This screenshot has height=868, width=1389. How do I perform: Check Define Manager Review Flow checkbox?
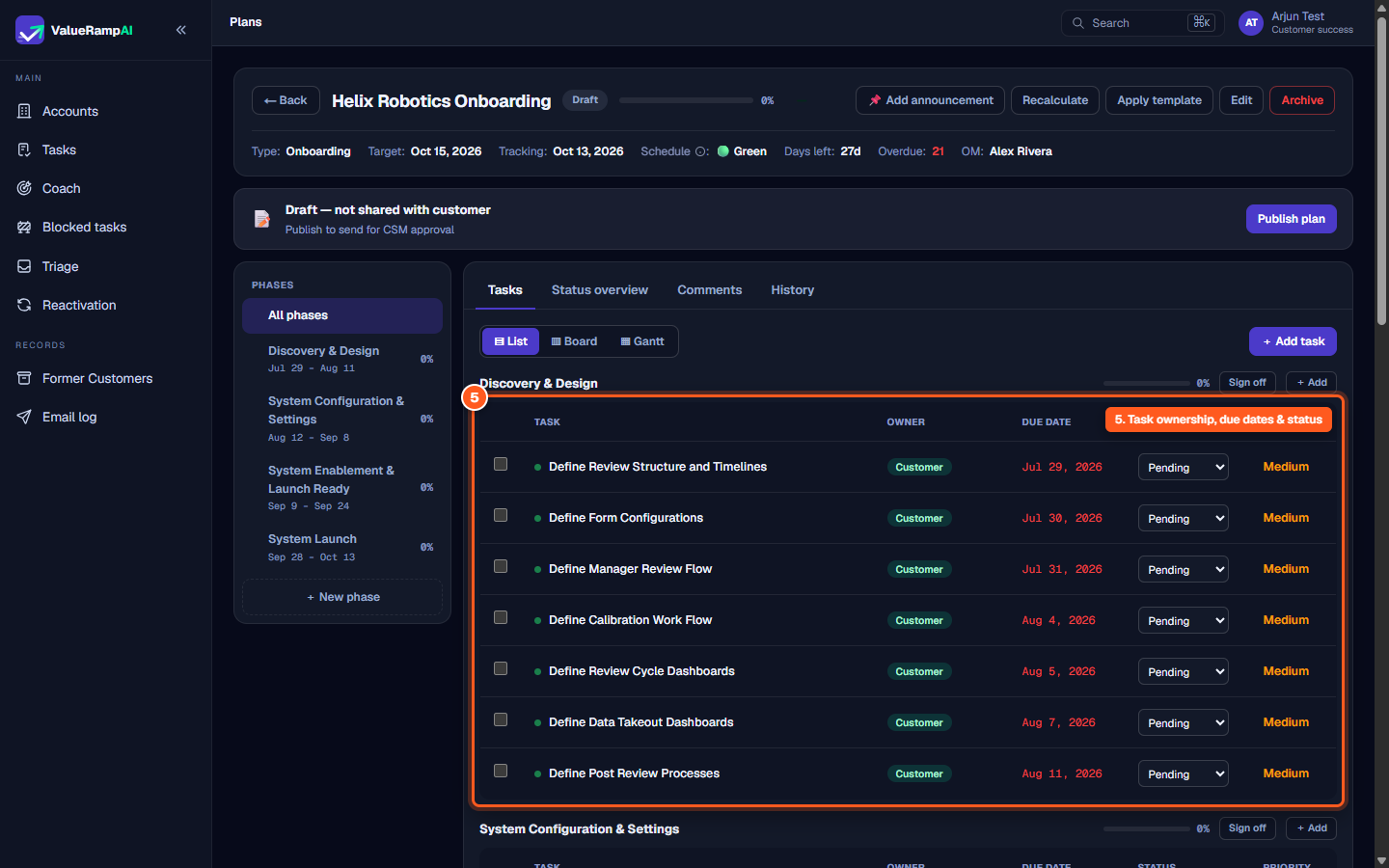501,566
